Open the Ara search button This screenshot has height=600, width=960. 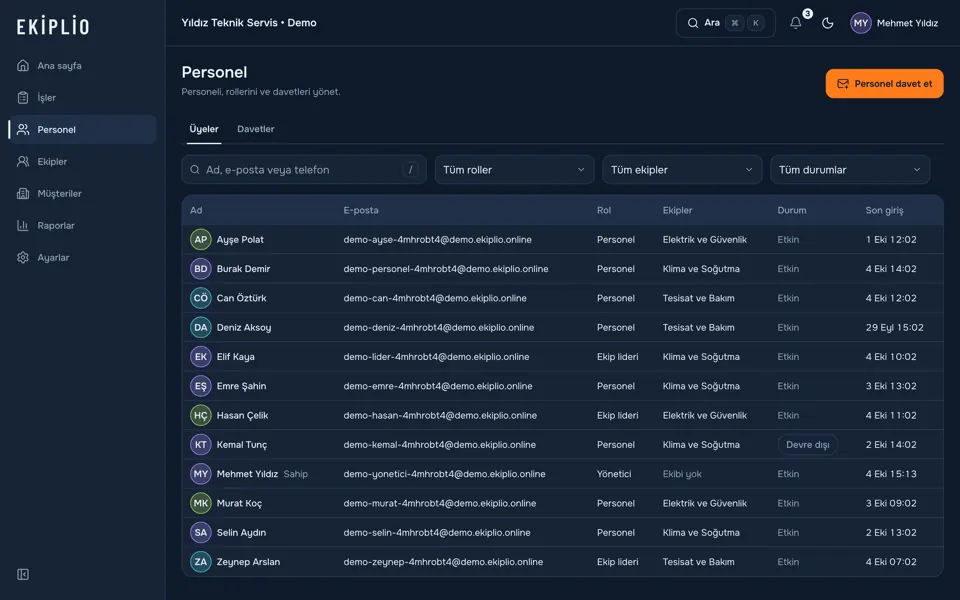tap(726, 23)
